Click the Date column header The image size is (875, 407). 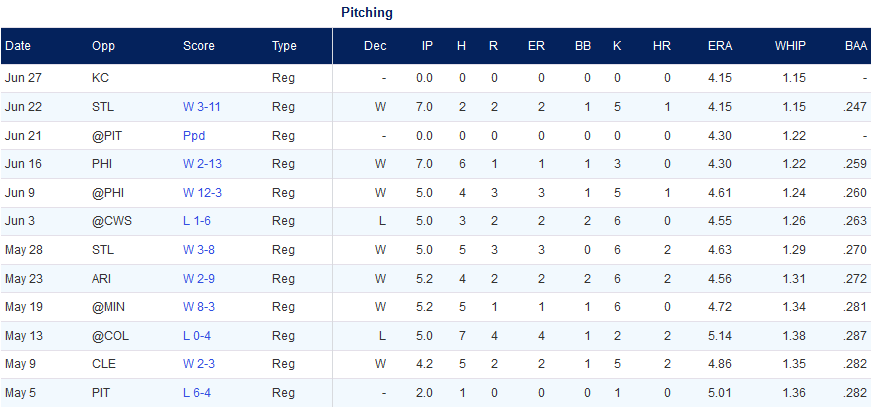pos(18,46)
